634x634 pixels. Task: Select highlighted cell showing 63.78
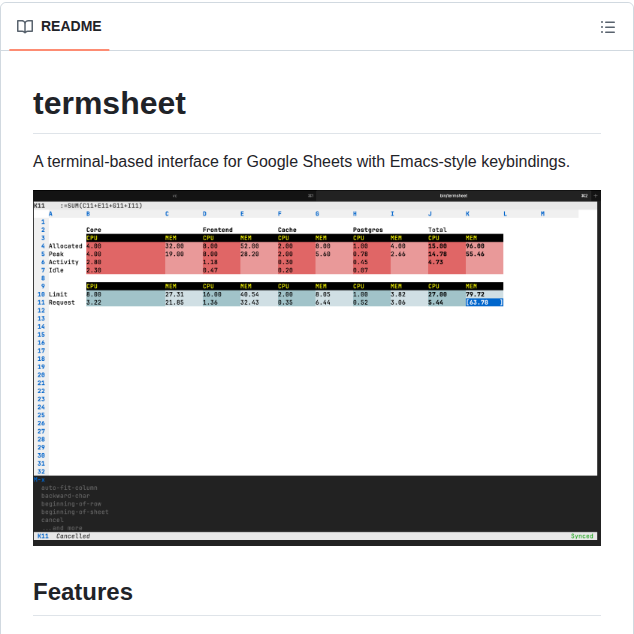point(483,302)
